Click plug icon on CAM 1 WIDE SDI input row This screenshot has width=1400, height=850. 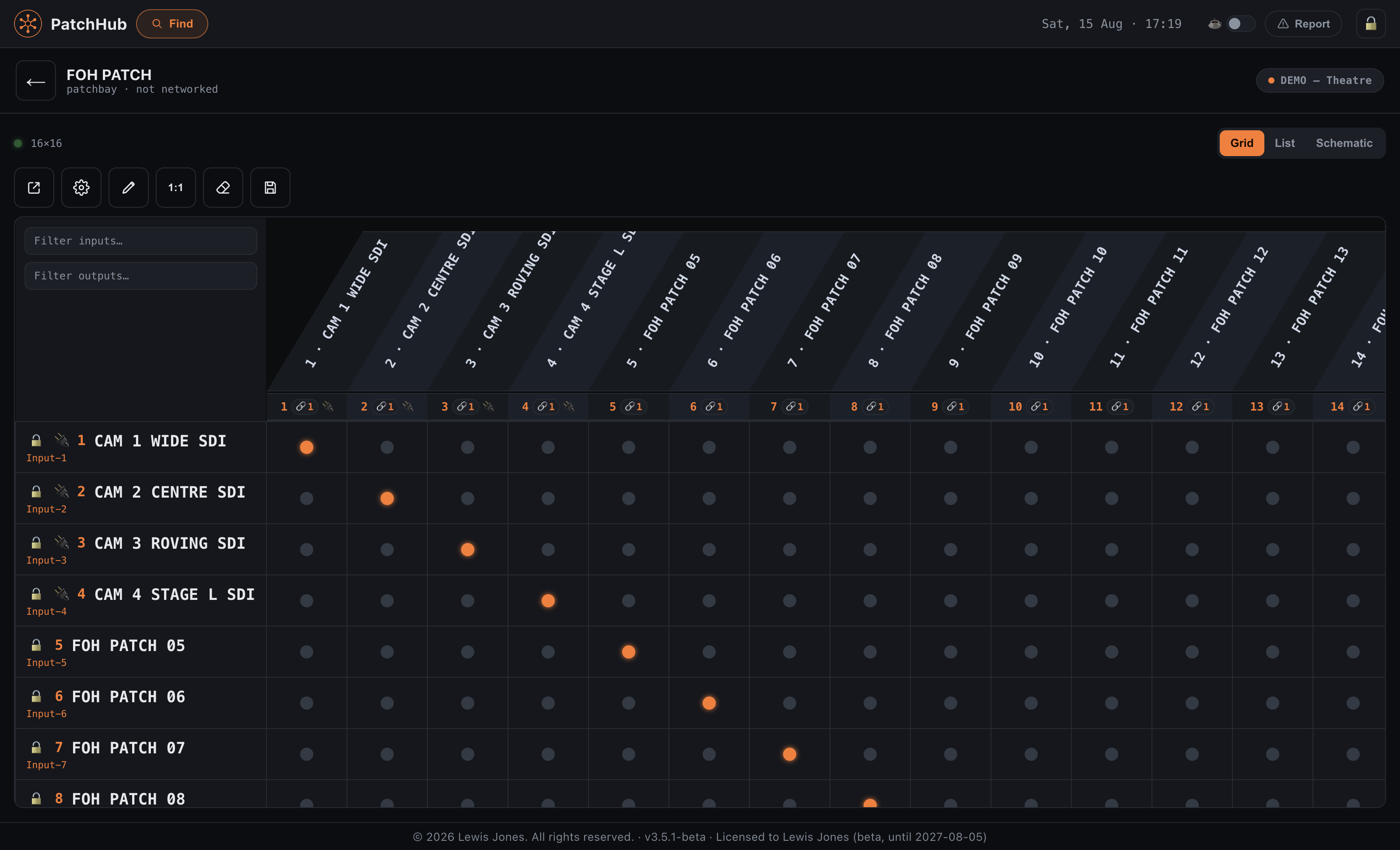coord(61,440)
